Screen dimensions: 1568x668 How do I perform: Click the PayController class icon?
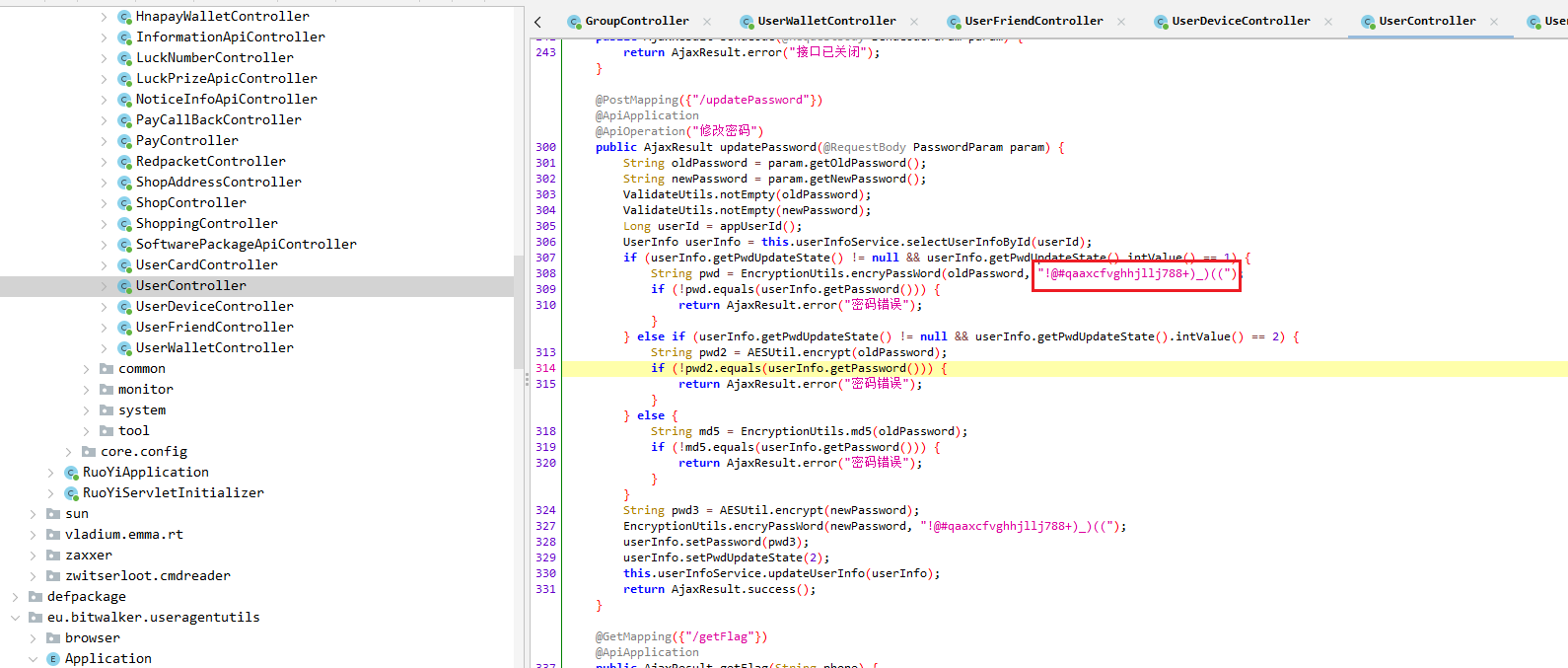point(124,141)
